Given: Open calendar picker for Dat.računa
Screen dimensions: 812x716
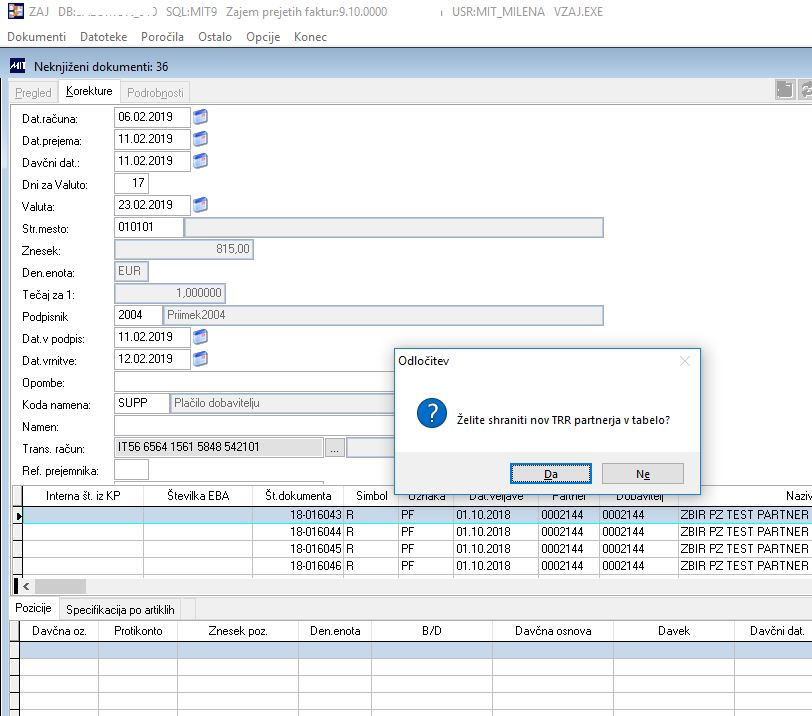Looking at the screenshot, I should click(x=200, y=117).
